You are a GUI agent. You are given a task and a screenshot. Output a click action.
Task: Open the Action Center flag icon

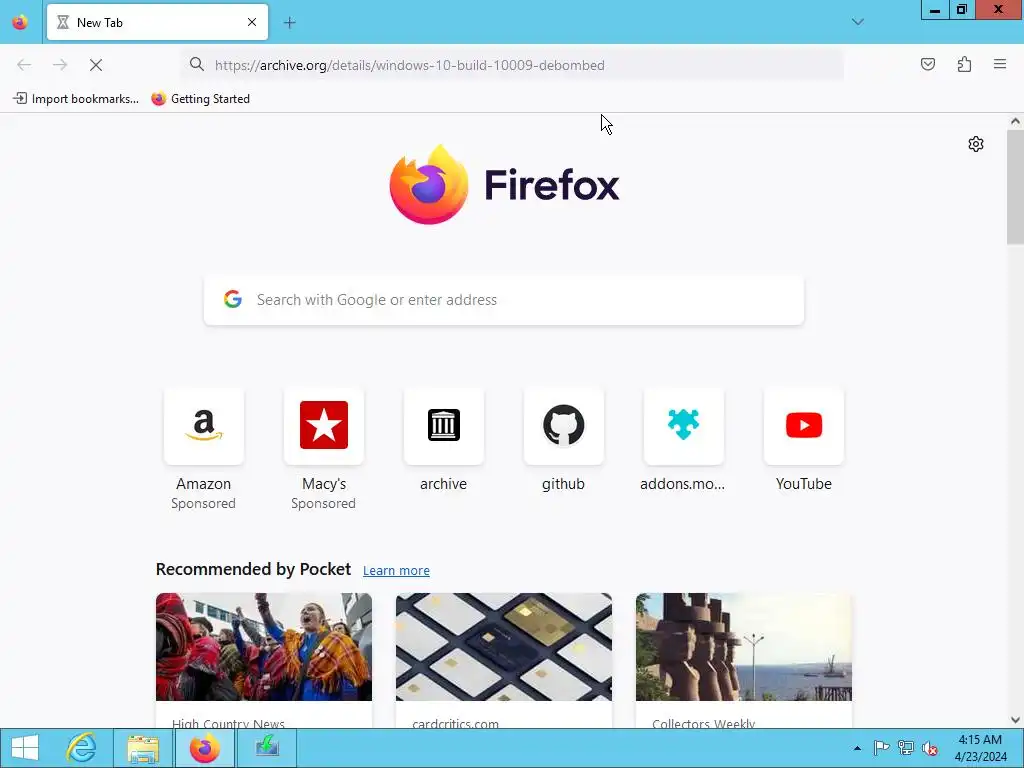tap(881, 748)
